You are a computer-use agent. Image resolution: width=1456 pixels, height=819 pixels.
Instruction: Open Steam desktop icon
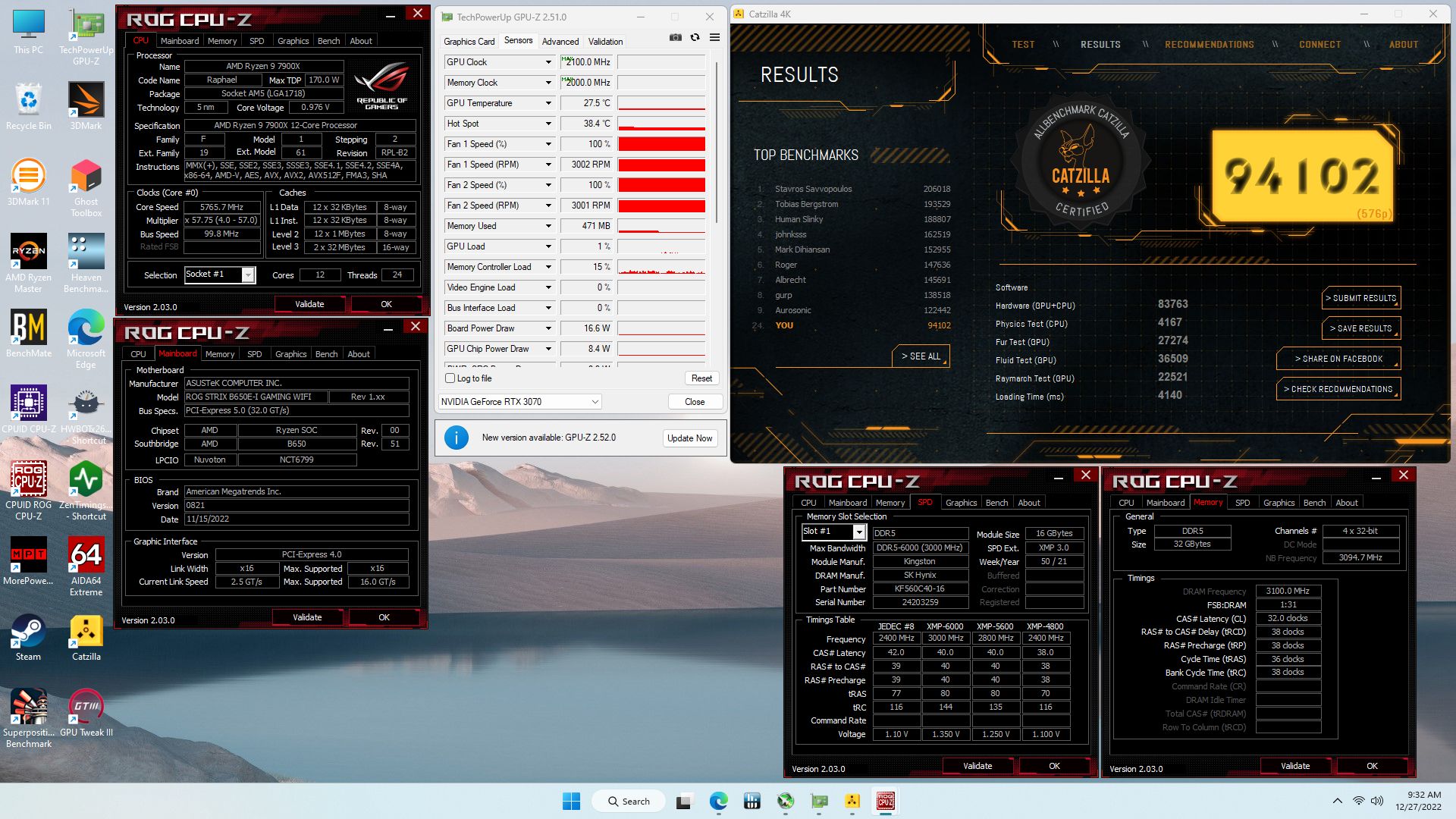click(x=28, y=638)
